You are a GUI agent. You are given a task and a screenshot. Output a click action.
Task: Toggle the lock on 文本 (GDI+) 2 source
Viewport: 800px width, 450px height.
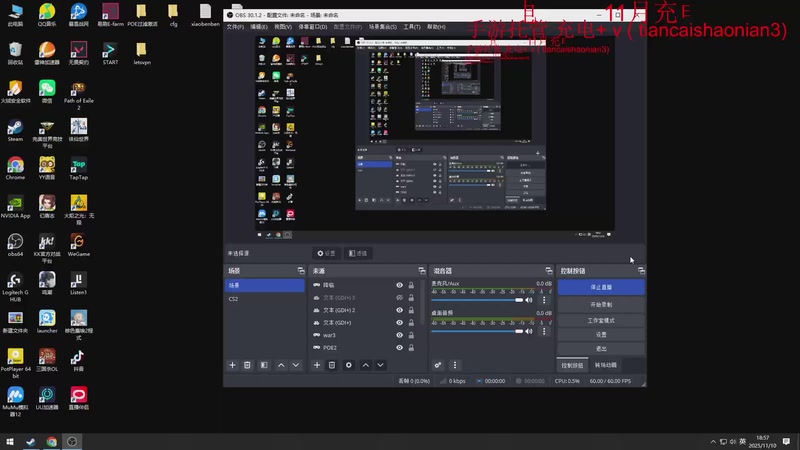(411, 310)
